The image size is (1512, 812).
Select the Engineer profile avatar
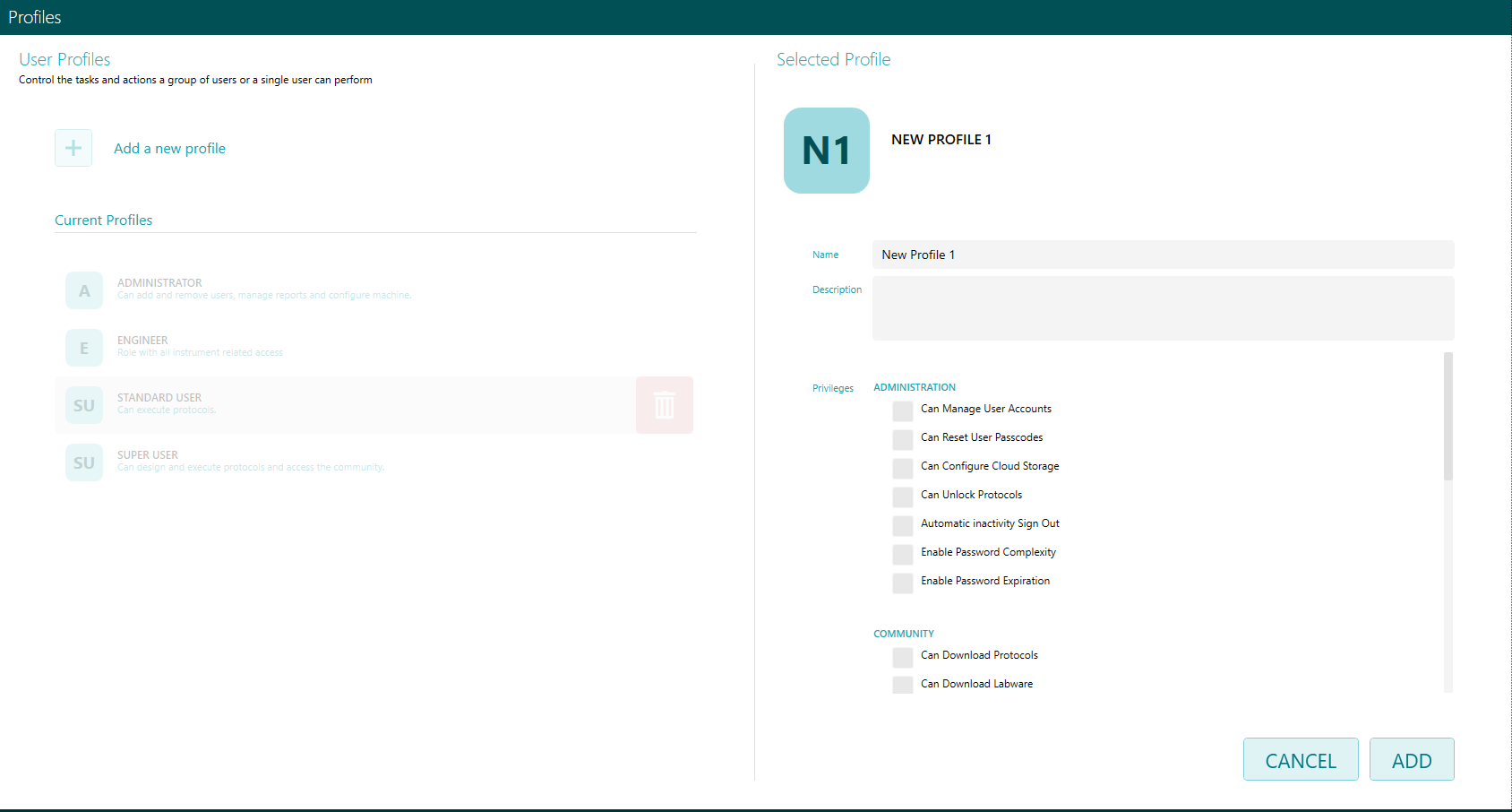pyautogui.click(x=83, y=348)
